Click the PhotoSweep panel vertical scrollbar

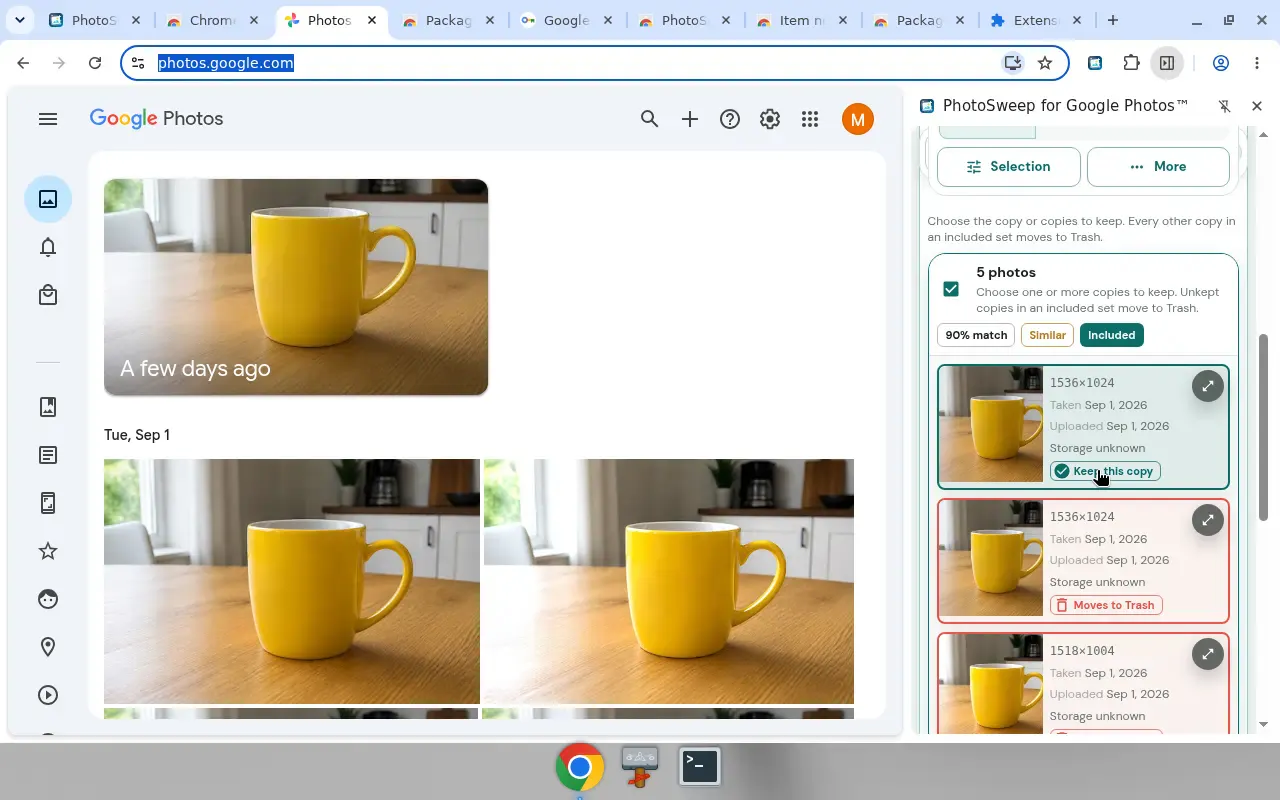tap(1263, 427)
